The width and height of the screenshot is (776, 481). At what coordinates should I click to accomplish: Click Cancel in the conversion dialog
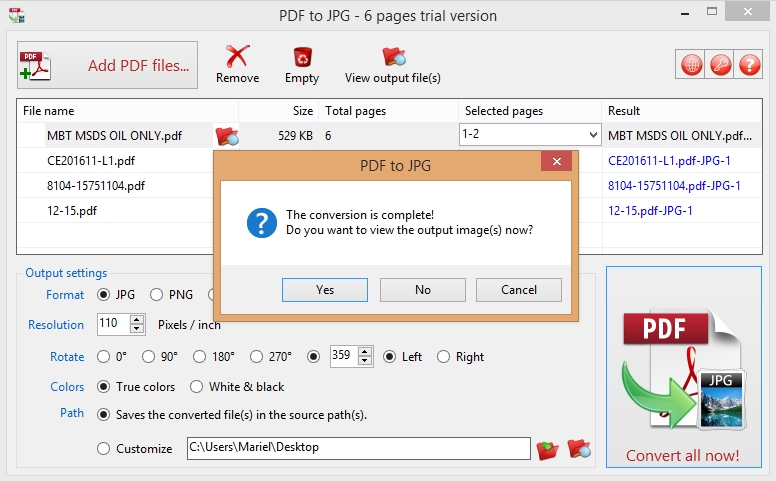(519, 290)
